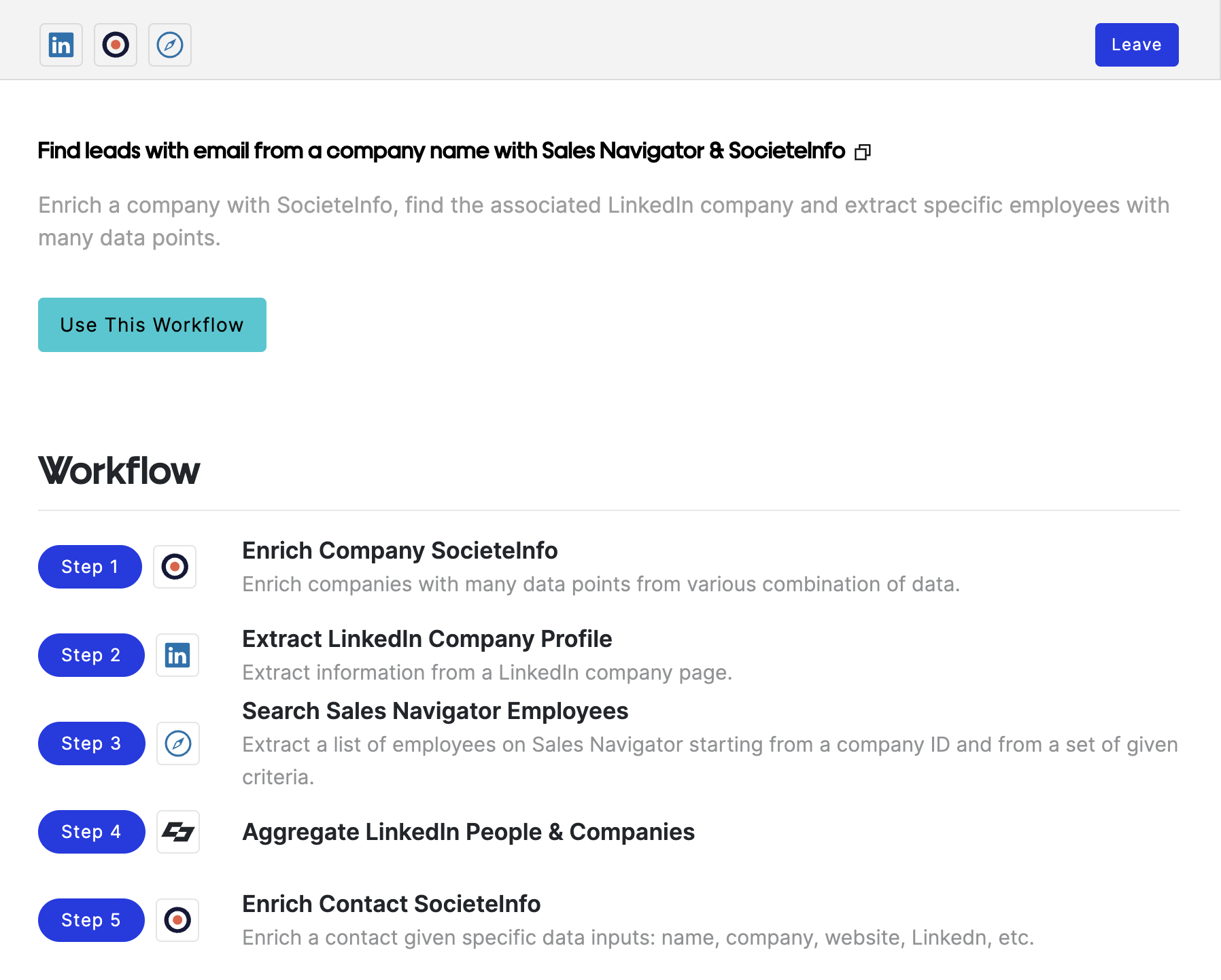Open Enrich Company SocieteInfo step title
Image resolution: width=1221 pixels, height=980 pixels.
400,550
